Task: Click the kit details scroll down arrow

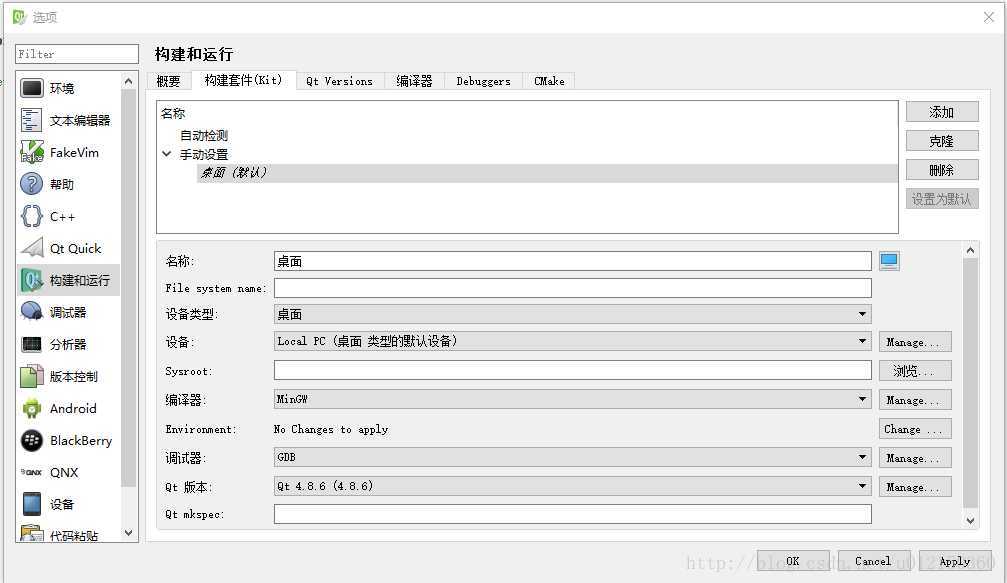Action: (970, 521)
